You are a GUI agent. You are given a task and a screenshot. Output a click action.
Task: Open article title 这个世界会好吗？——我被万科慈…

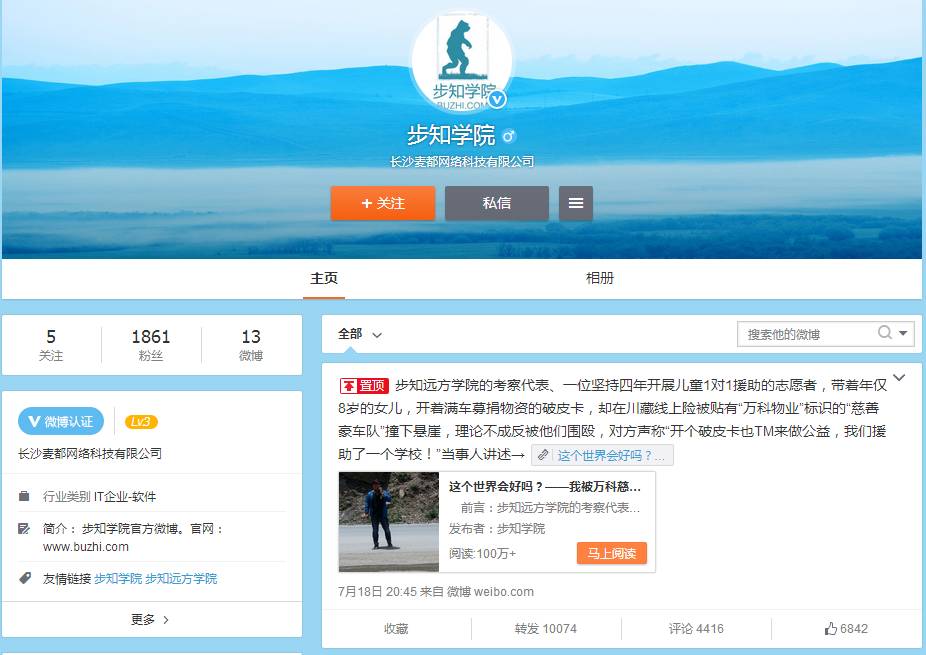pyautogui.click(x=544, y=487)
